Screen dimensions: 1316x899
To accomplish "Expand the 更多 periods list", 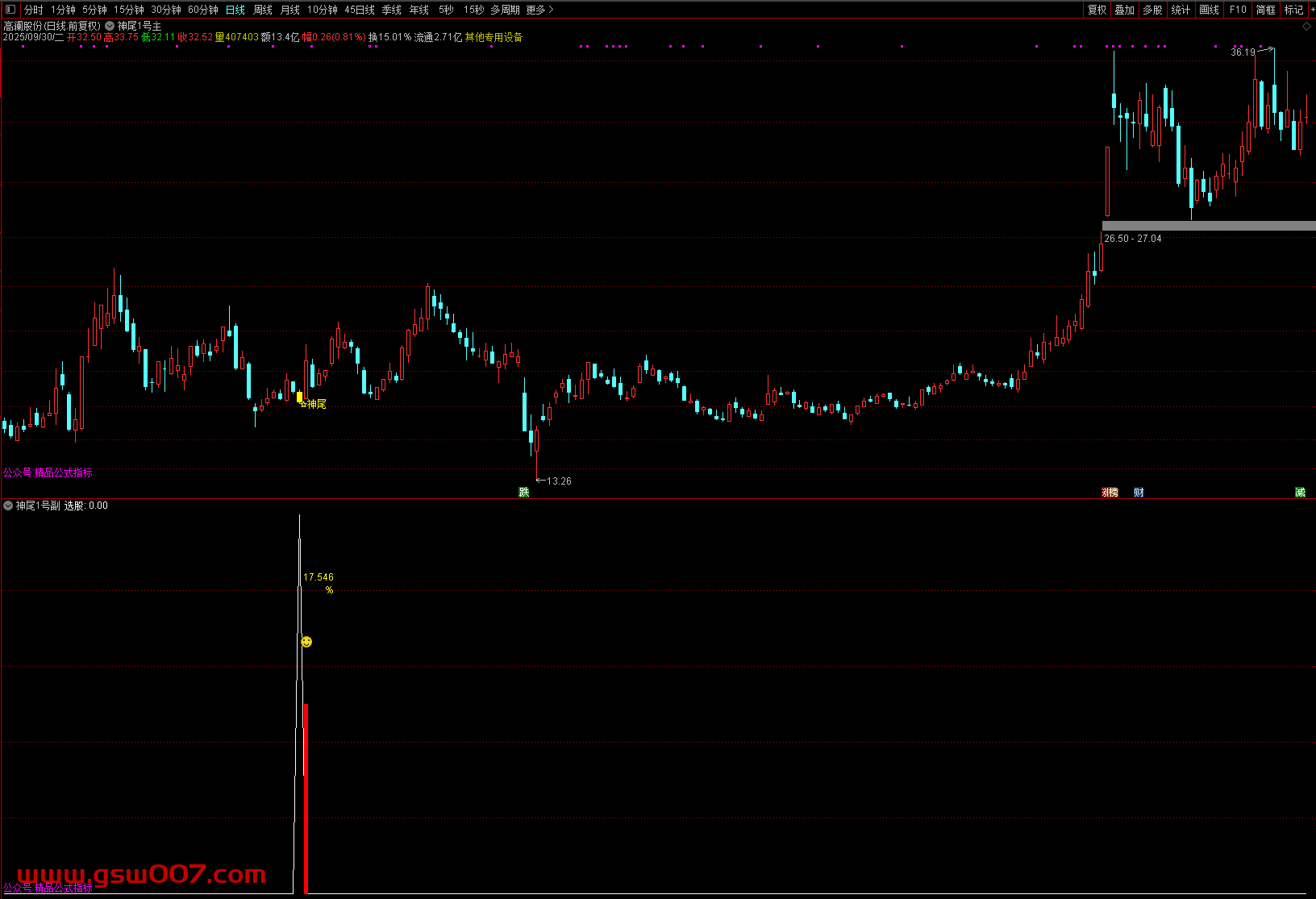I will coord(539,10).
